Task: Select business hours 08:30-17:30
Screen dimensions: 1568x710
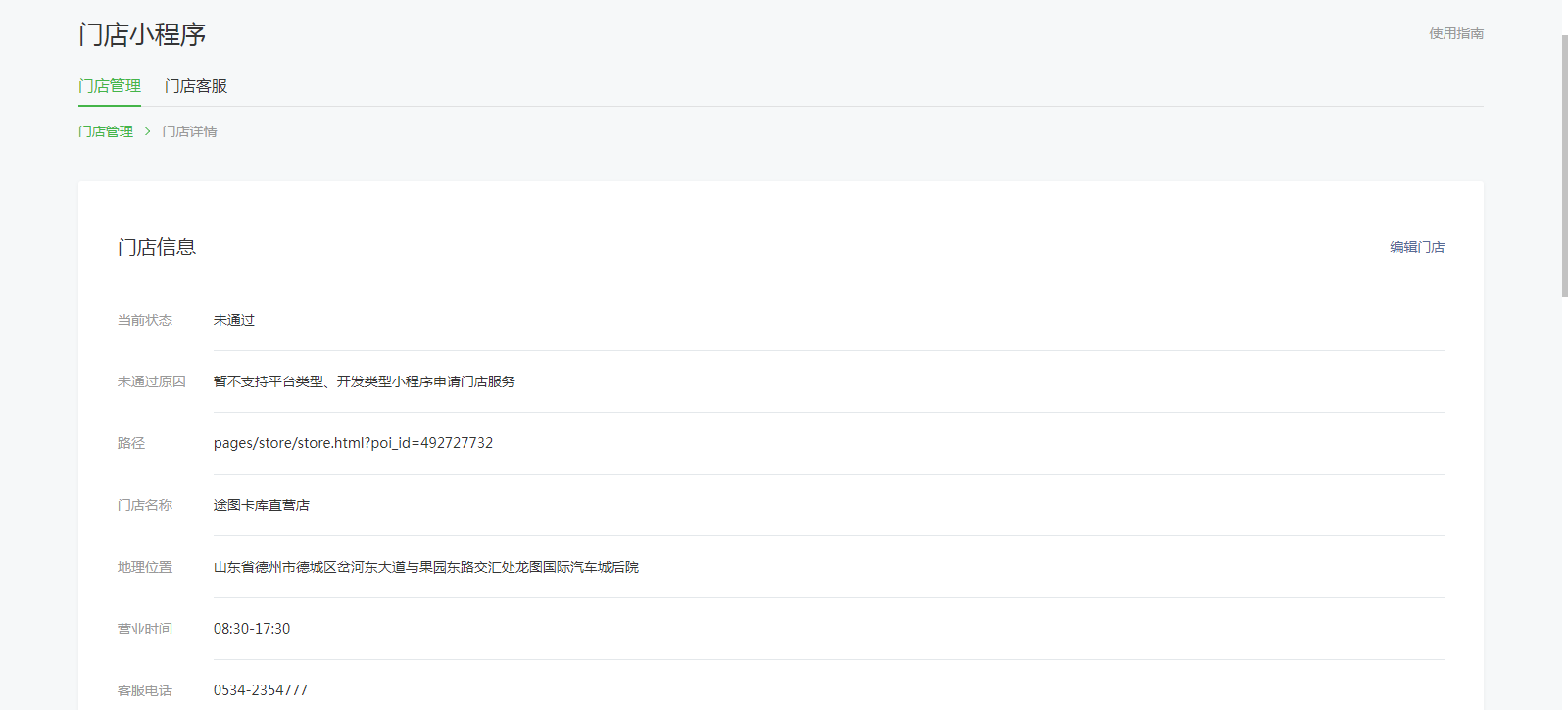Action: point(252,629)
